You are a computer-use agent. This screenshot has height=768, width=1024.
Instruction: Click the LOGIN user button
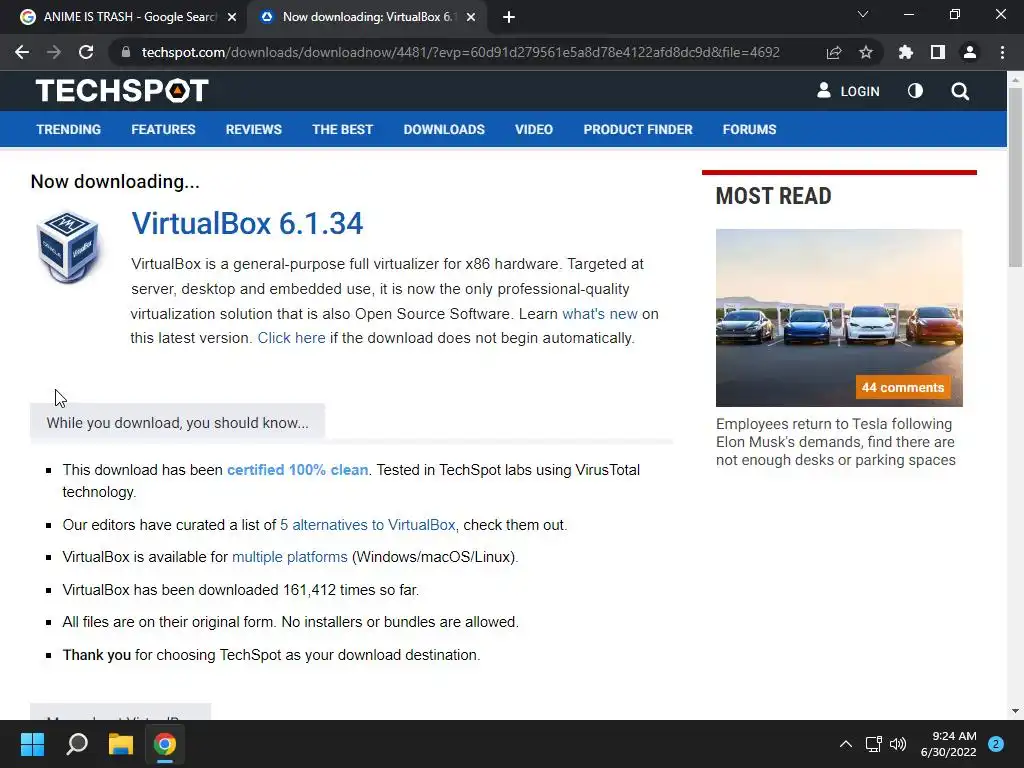[x=848, y=91]
